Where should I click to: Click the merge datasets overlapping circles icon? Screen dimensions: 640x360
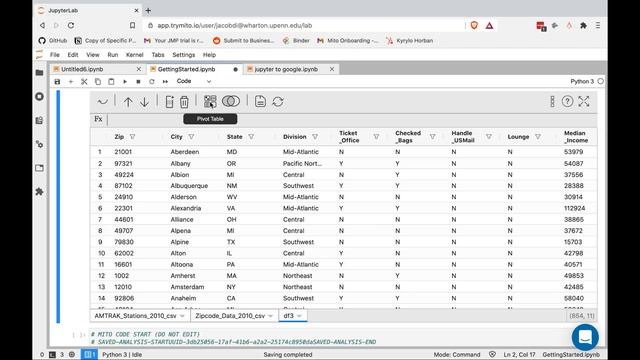(x=231, y=101)
